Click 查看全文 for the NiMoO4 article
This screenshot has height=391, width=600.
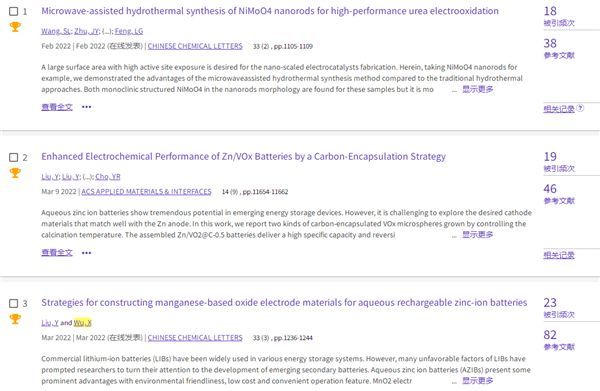(x=57, y=107)
